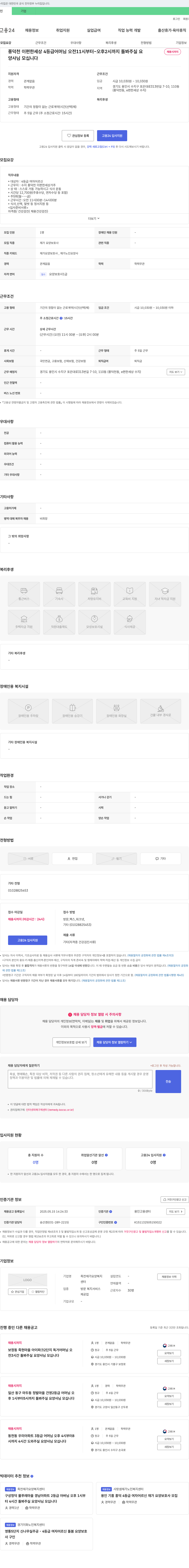This screenshot has width=189, height=1568.
Task: Click 관심정보 등록 heart button
Action: (x=78, y=136)
